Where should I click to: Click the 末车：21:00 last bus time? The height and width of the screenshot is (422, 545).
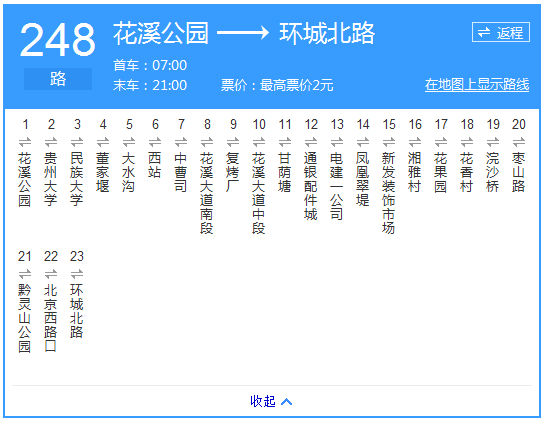tap(150, 85)
